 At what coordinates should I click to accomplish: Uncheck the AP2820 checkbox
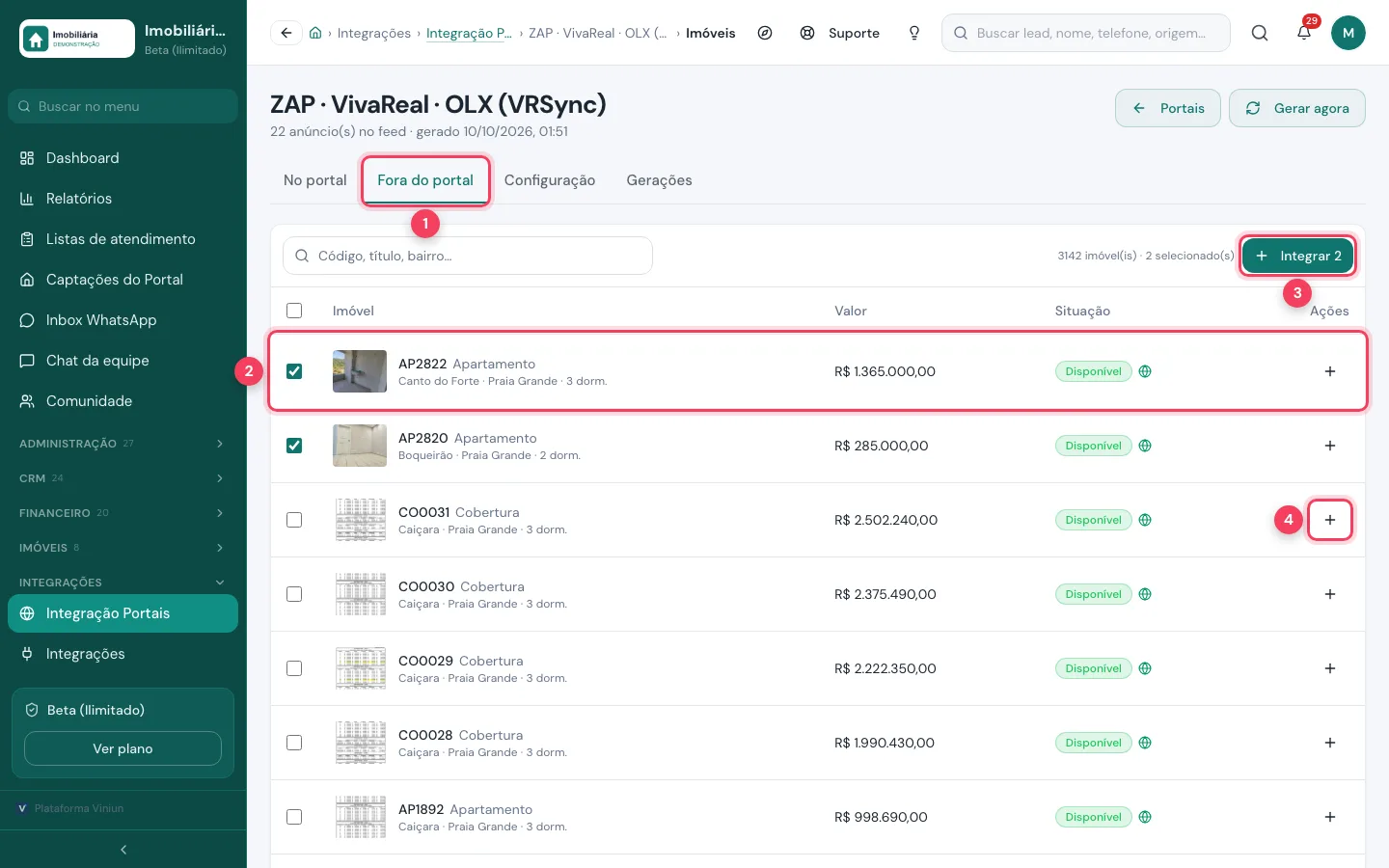point(294,446)
